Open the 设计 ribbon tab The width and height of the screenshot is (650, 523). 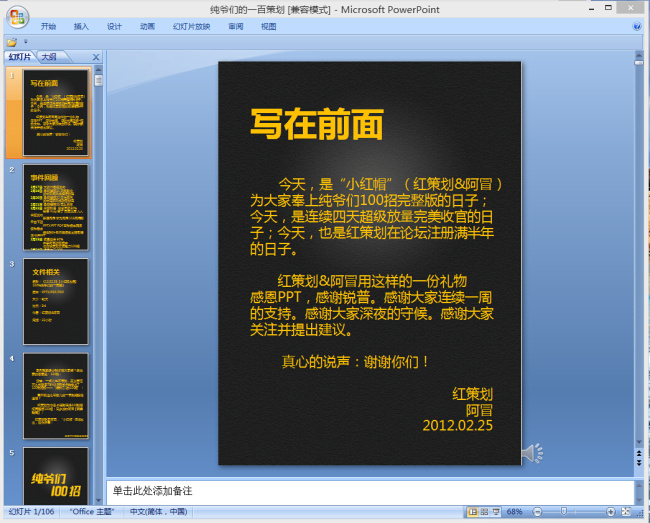[x=114, y=27]
